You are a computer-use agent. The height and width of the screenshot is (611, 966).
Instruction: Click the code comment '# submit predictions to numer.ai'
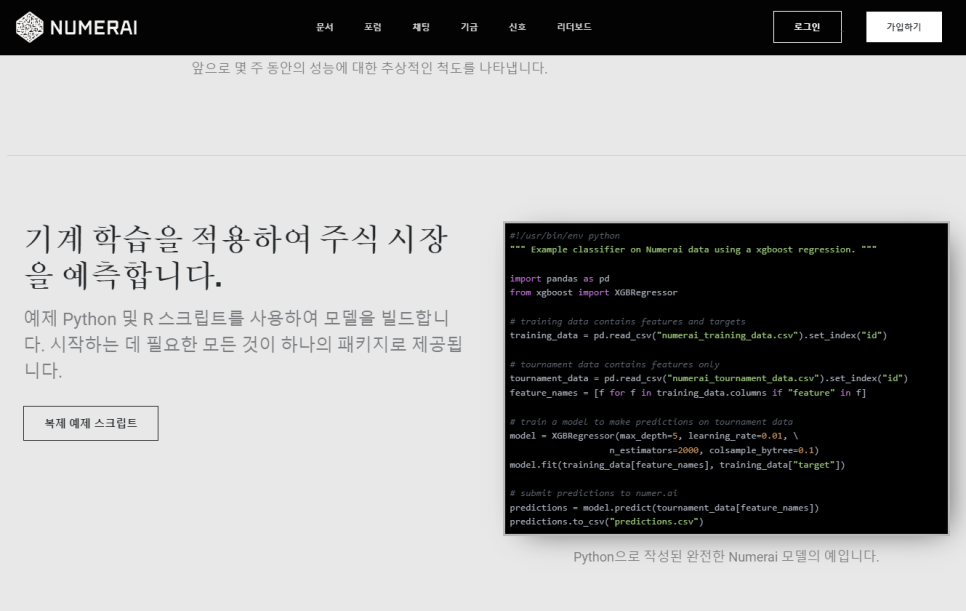593,493
